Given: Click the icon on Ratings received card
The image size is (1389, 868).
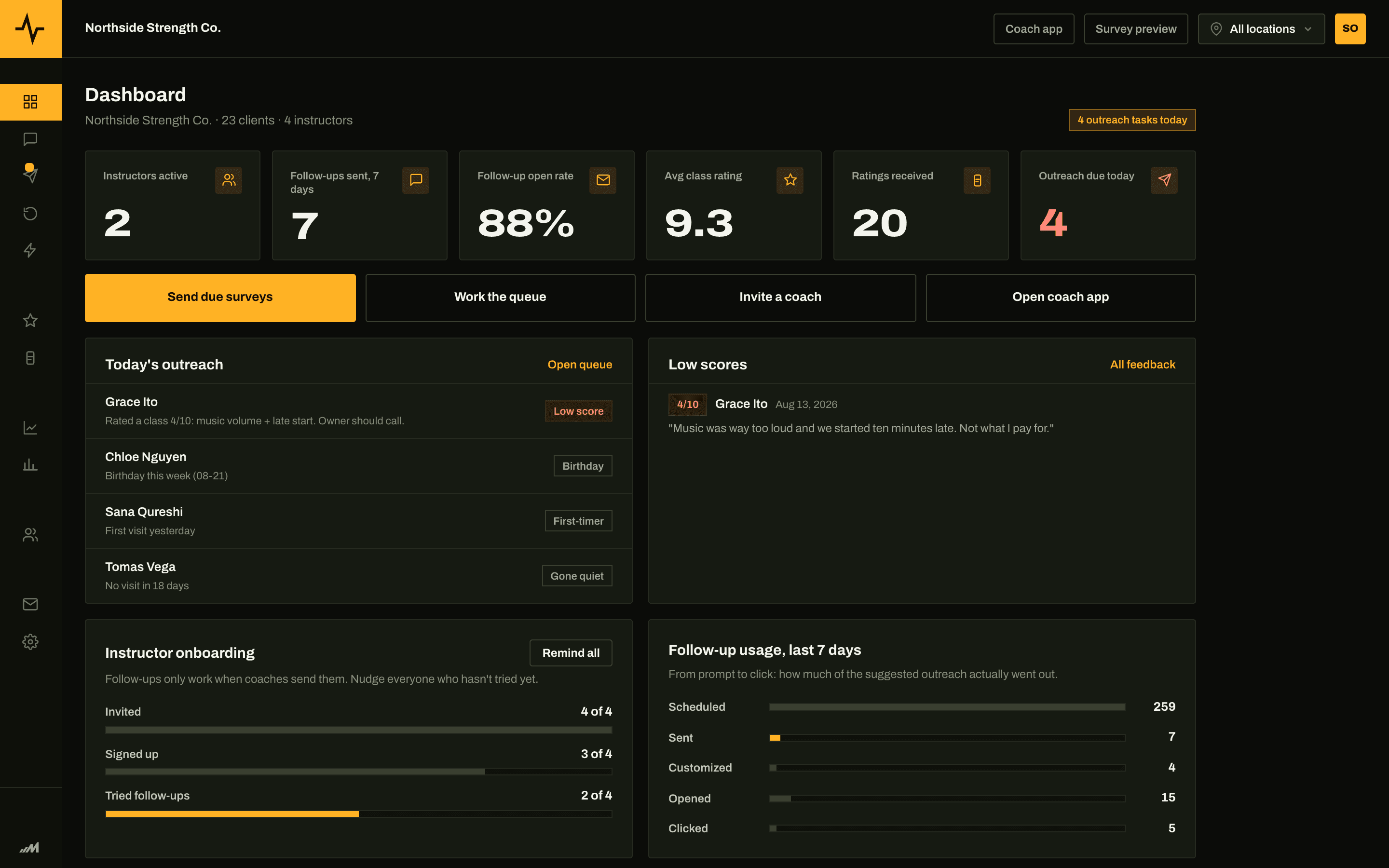Looking at the screenshot, I should (977, 180).
